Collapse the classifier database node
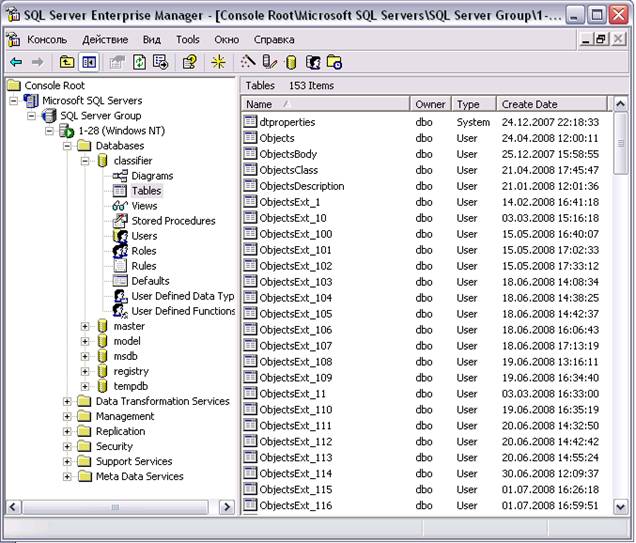The image size is (636, 543). coord(85,161)
